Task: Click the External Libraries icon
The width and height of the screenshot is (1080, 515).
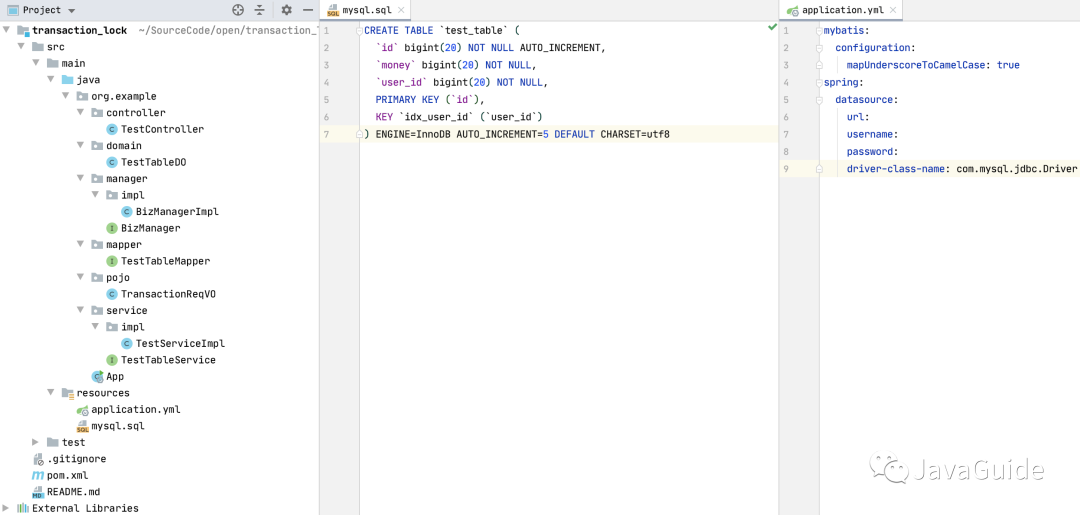Action: [x=23, y=508]
